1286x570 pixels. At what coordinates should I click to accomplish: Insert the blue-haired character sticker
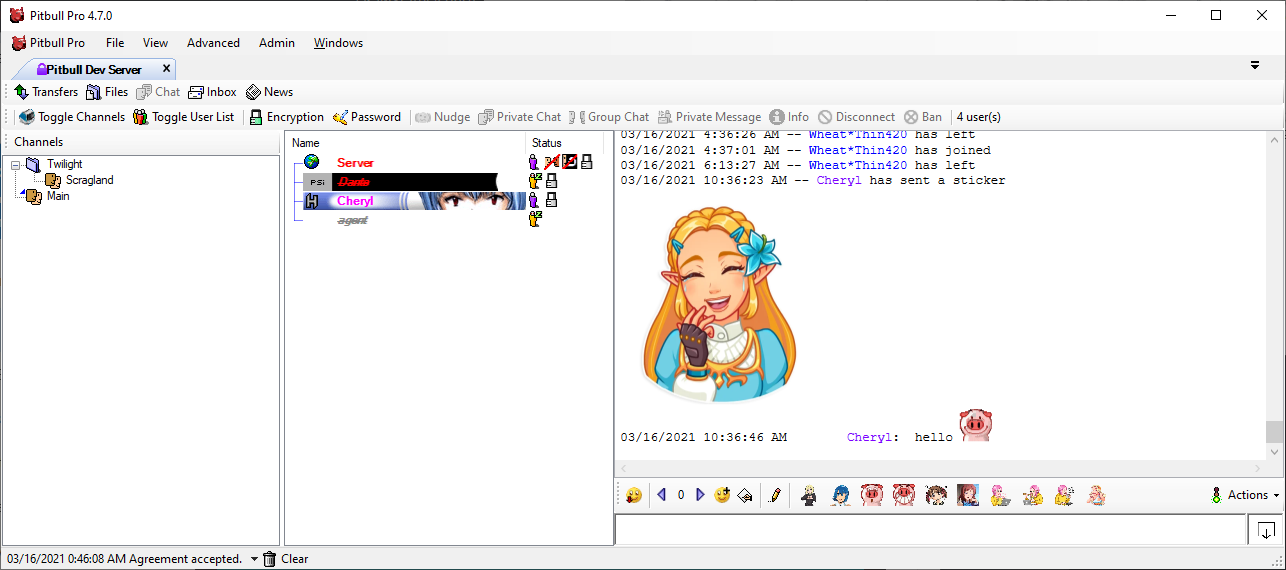[x=841, y=495]
